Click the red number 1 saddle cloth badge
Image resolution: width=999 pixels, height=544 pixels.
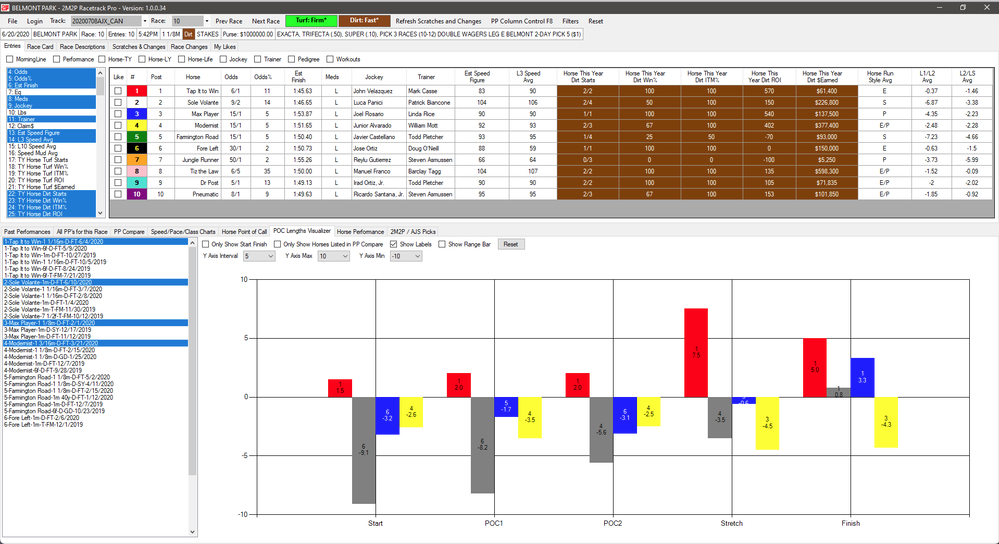pyautogui.click(x=132, y=90)
